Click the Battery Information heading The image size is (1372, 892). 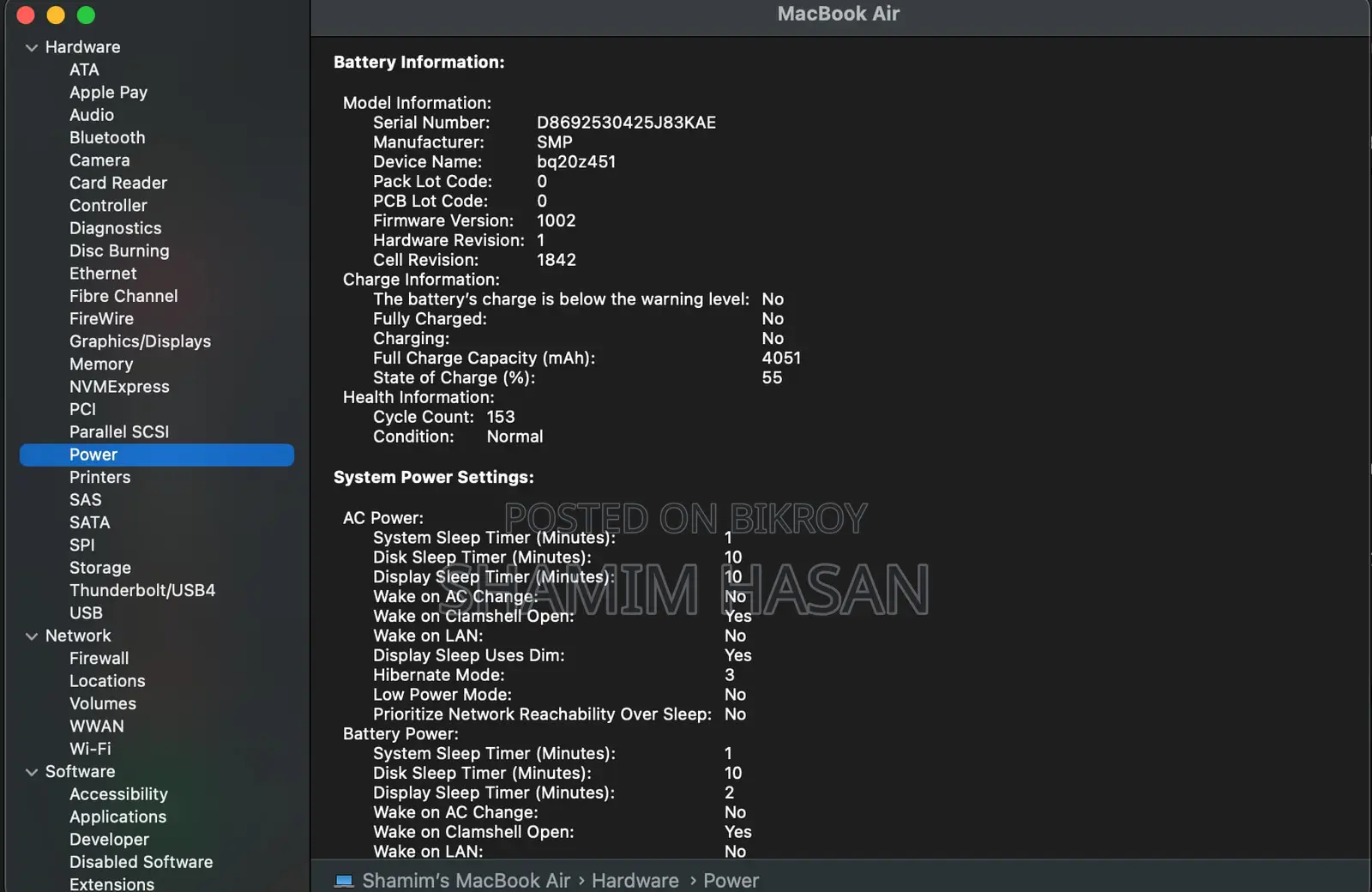418,63
